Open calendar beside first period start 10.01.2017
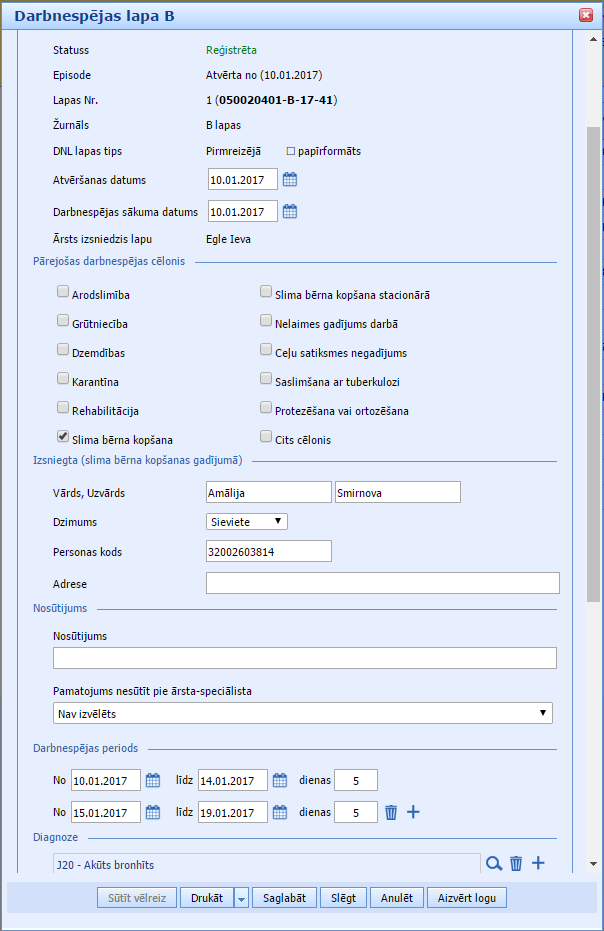Viewport: 604px width, 931px height. click(153, 781)
